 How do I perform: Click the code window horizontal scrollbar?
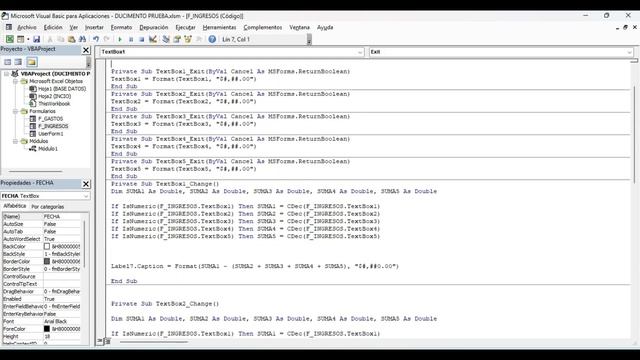coord(153,342)
